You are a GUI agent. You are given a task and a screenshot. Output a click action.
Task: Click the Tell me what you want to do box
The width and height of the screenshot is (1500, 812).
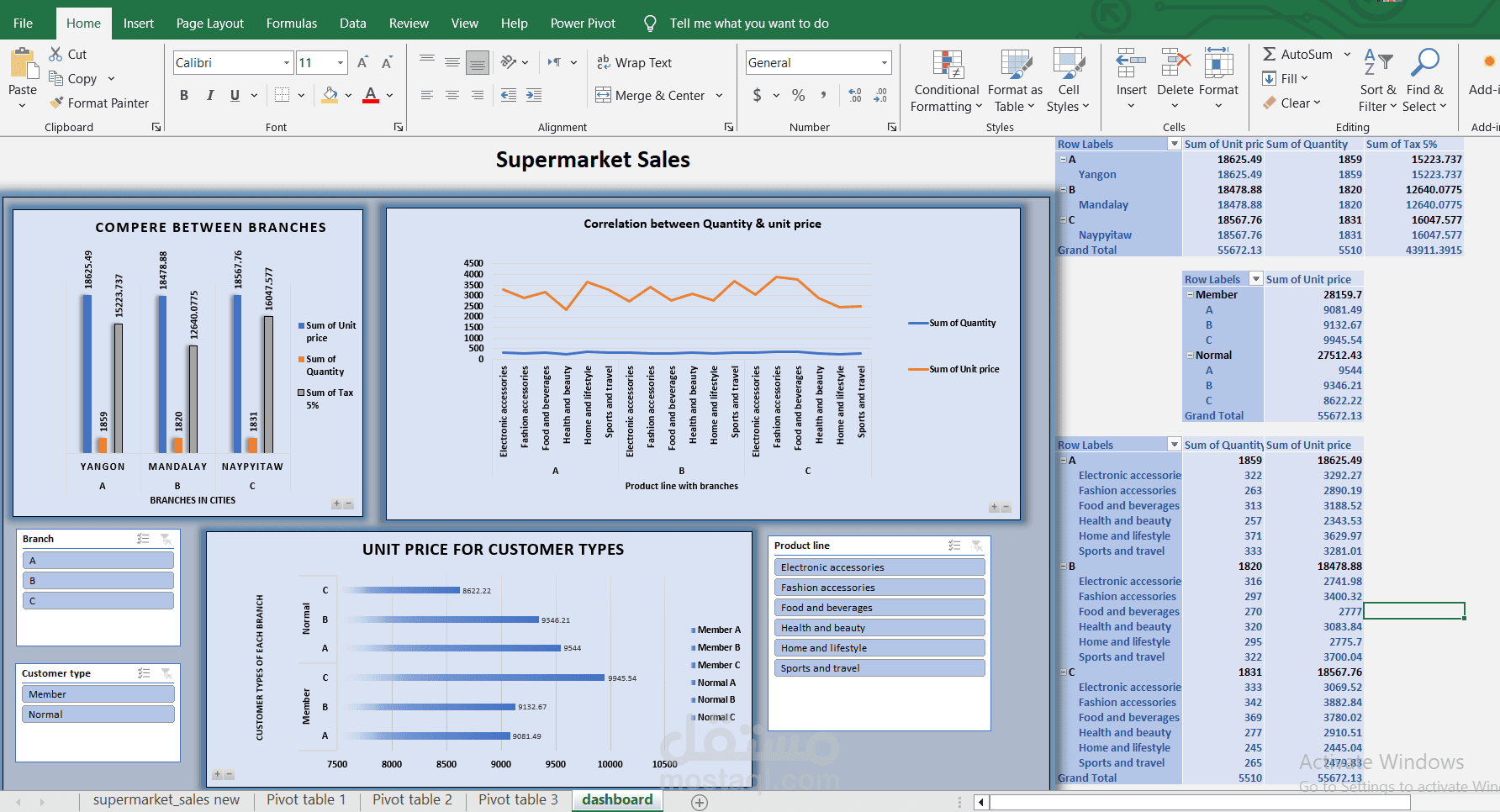(748, 24)
